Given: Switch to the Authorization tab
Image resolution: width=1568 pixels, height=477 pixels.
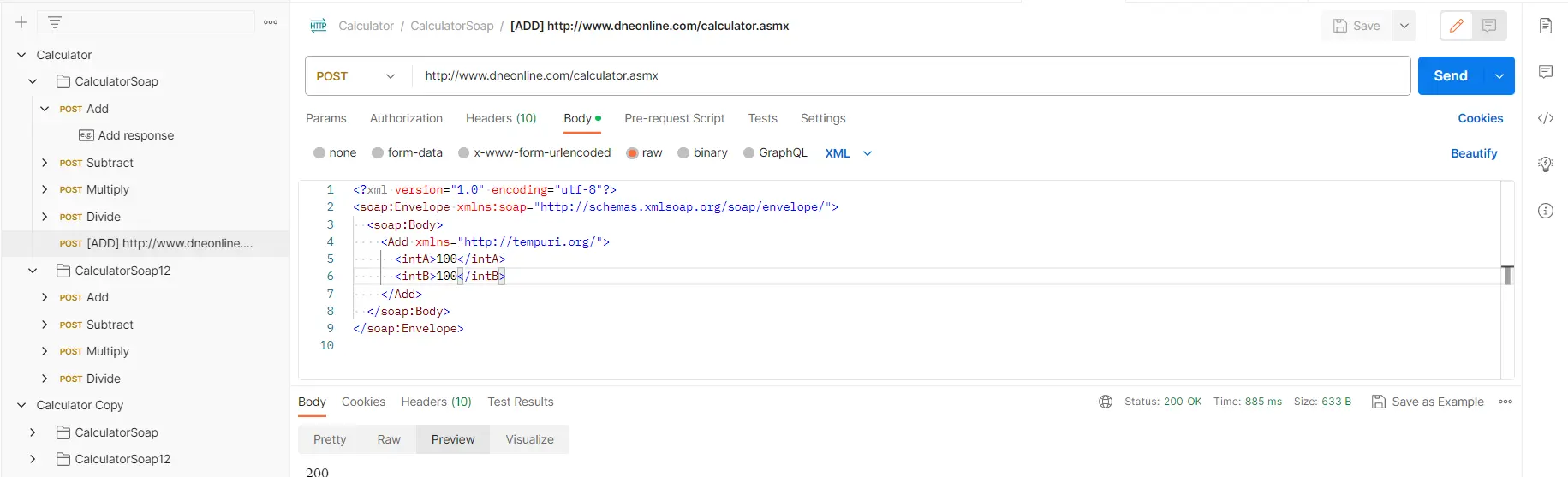Looking at the screenshot, I should pyautogui.click(x=406, y=118).
